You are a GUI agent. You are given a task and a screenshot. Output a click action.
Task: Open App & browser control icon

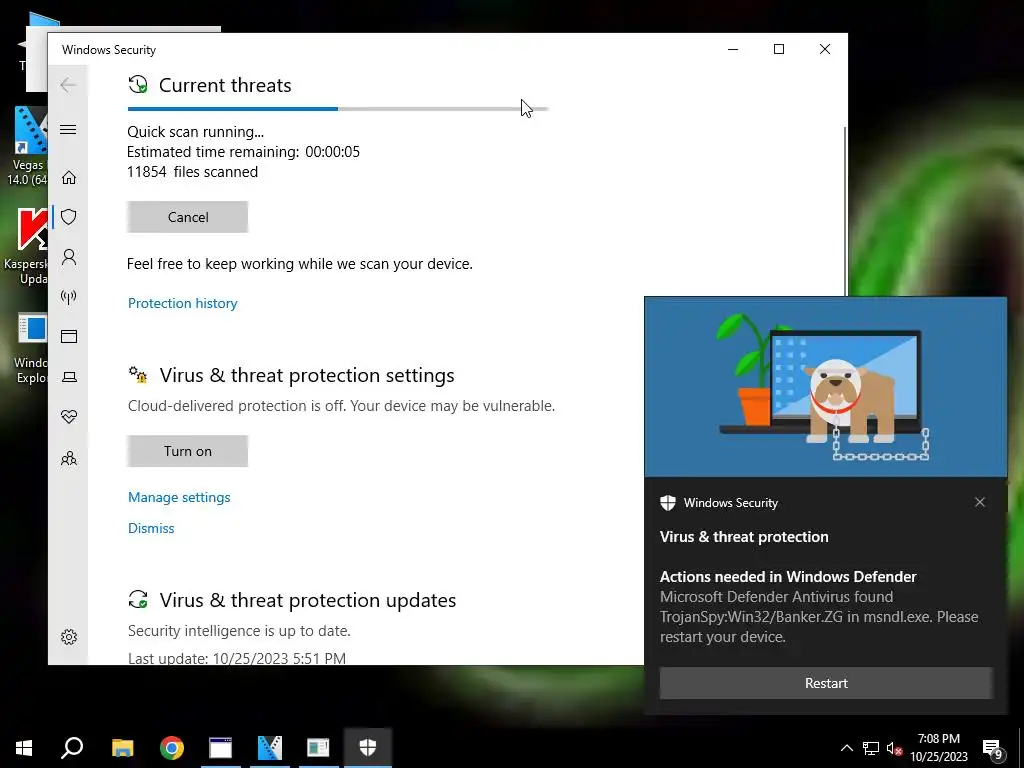[x=69, y=336]
